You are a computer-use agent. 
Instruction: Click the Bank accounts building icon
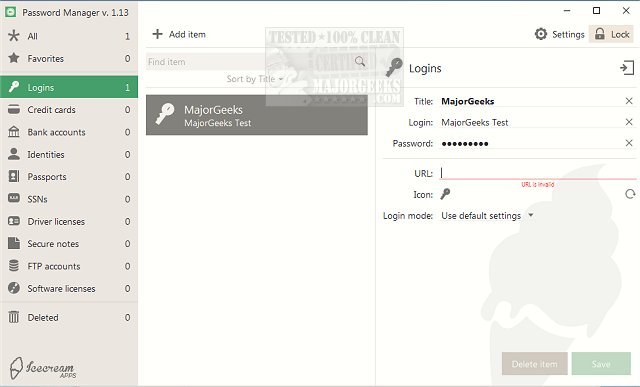click(x=13, y=132)
